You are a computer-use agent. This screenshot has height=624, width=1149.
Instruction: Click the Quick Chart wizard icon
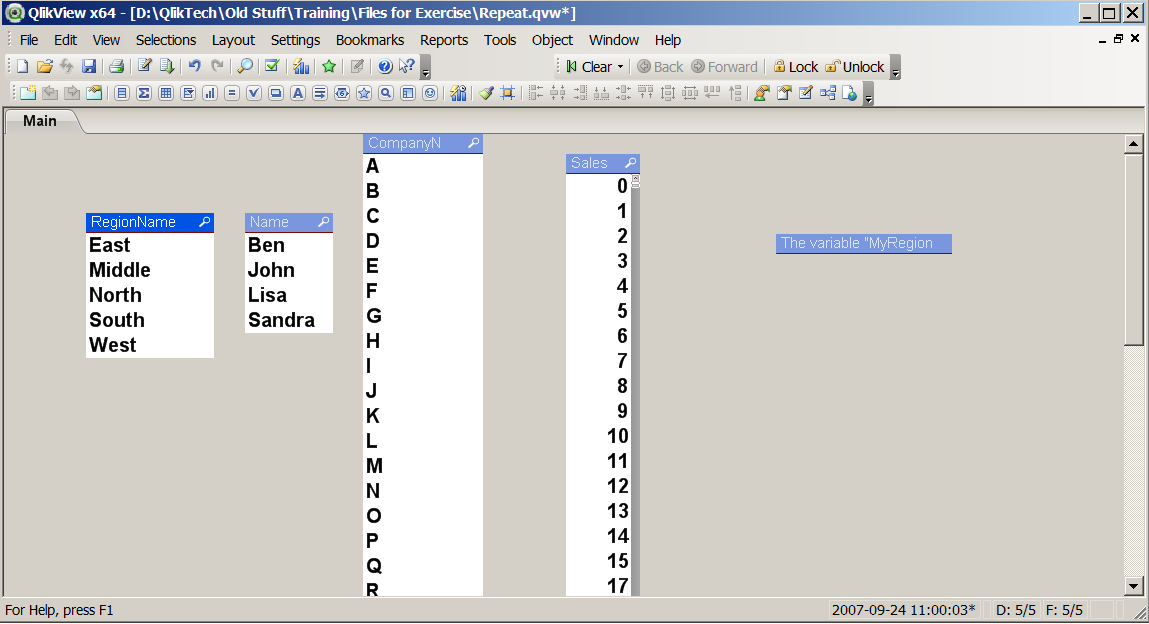[x=300, y=67]
